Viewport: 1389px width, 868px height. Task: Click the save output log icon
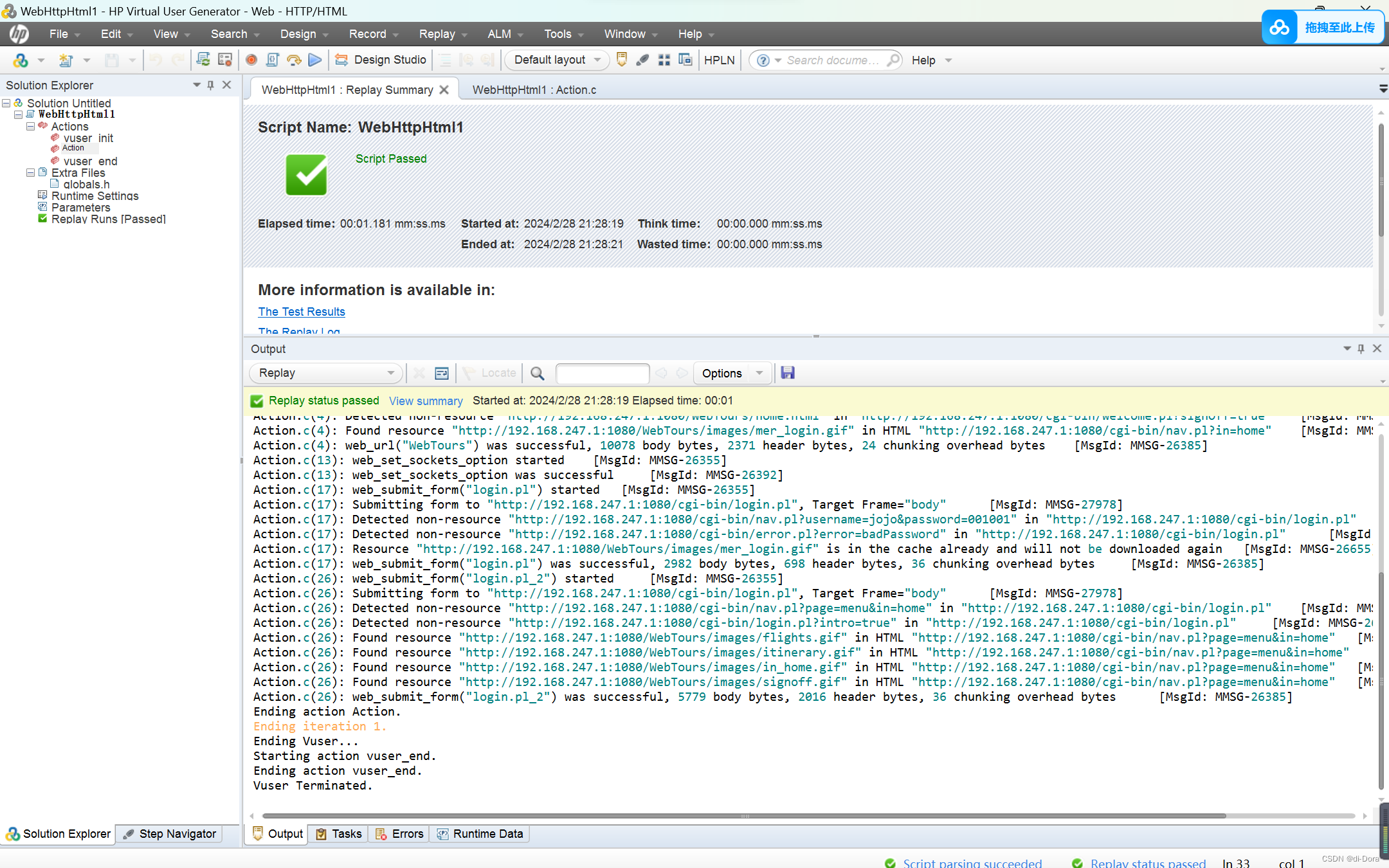(788, 373)
